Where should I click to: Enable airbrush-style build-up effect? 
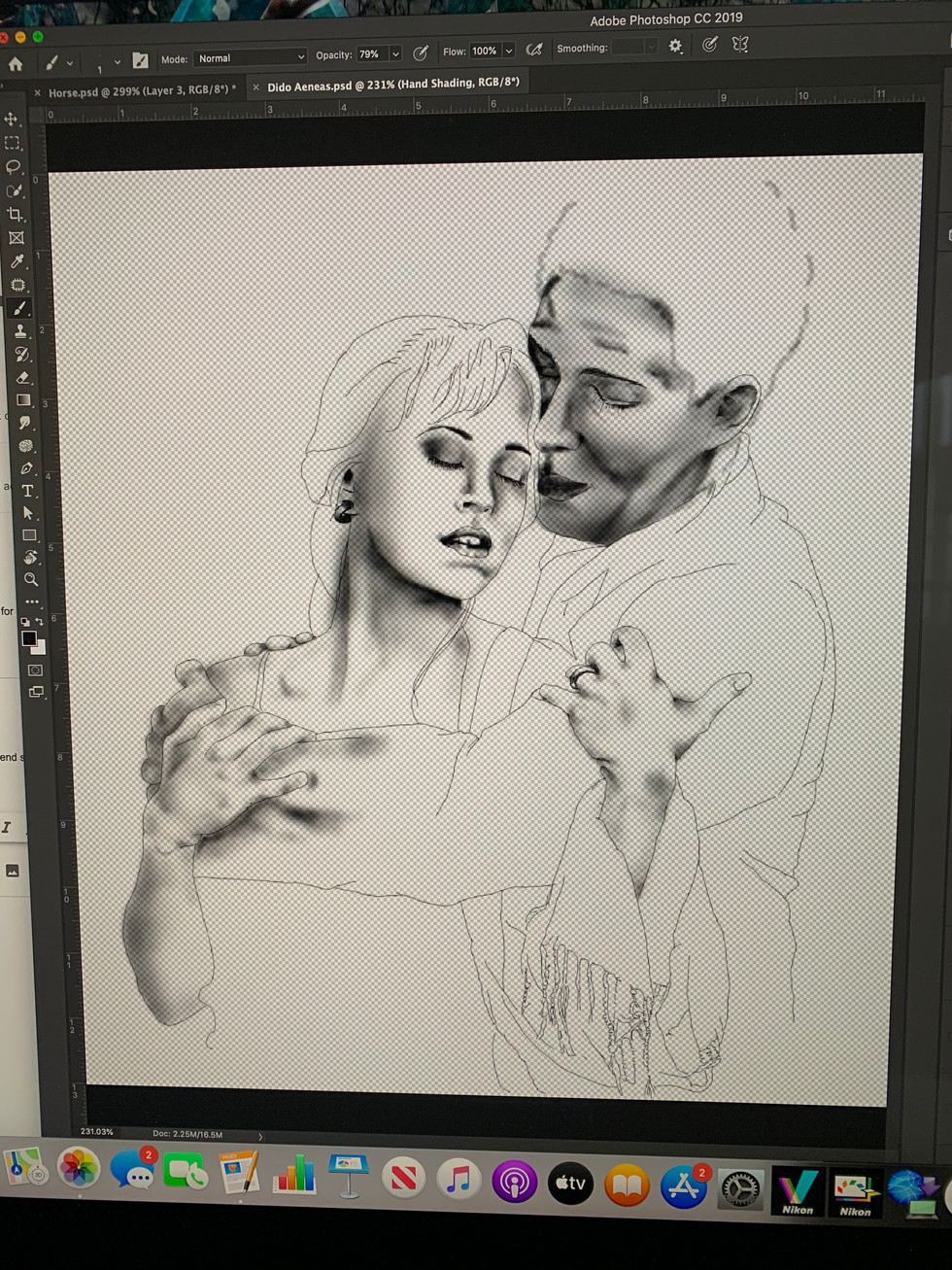click(534, 49)
